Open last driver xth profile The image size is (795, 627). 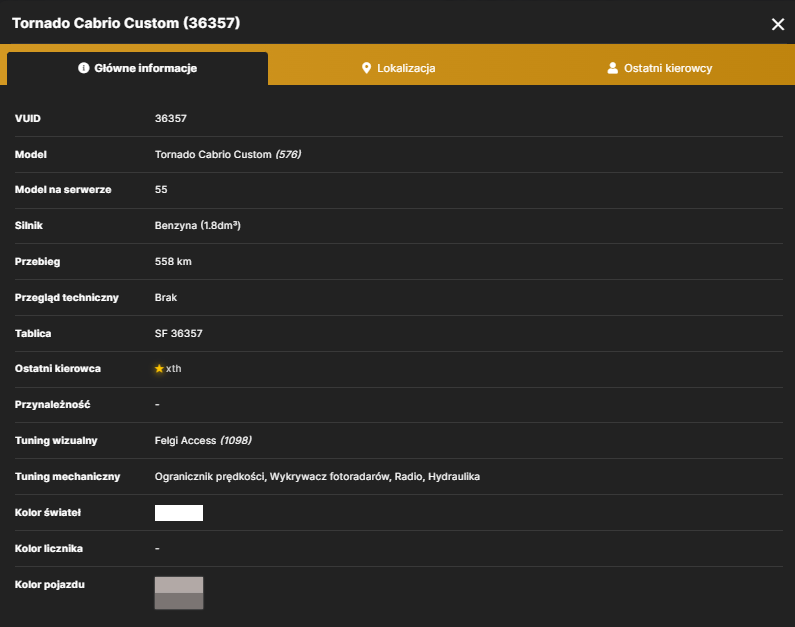coord(173,368)
